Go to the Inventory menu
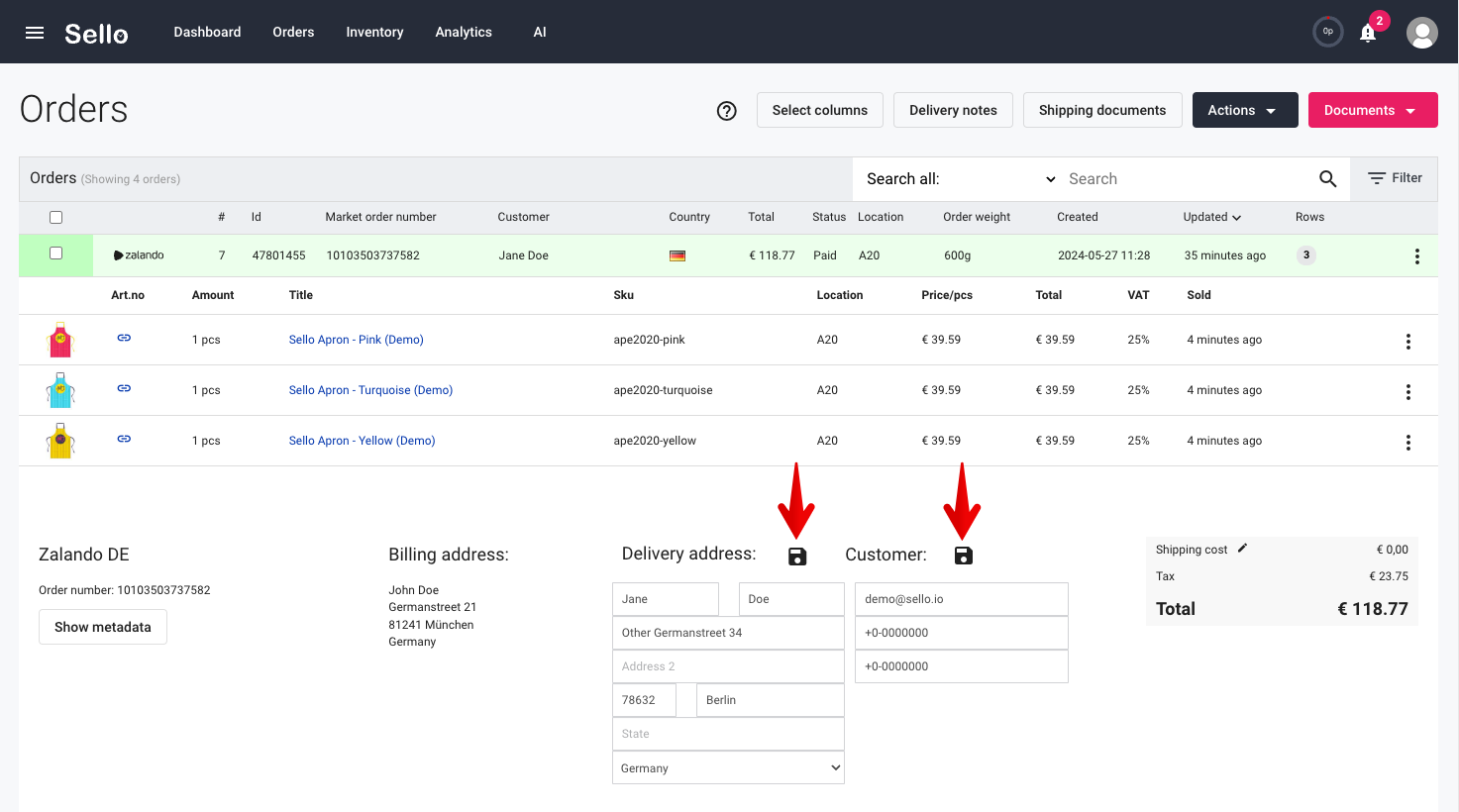The image size is (1459, 812). point(374,32)
